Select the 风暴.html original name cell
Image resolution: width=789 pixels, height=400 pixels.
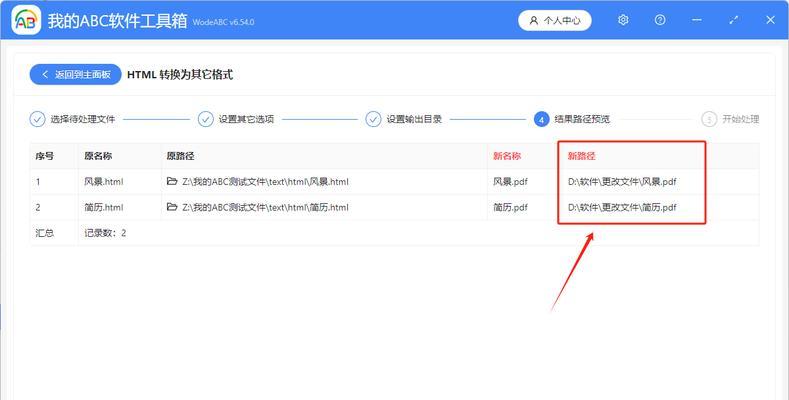point(104,182)
